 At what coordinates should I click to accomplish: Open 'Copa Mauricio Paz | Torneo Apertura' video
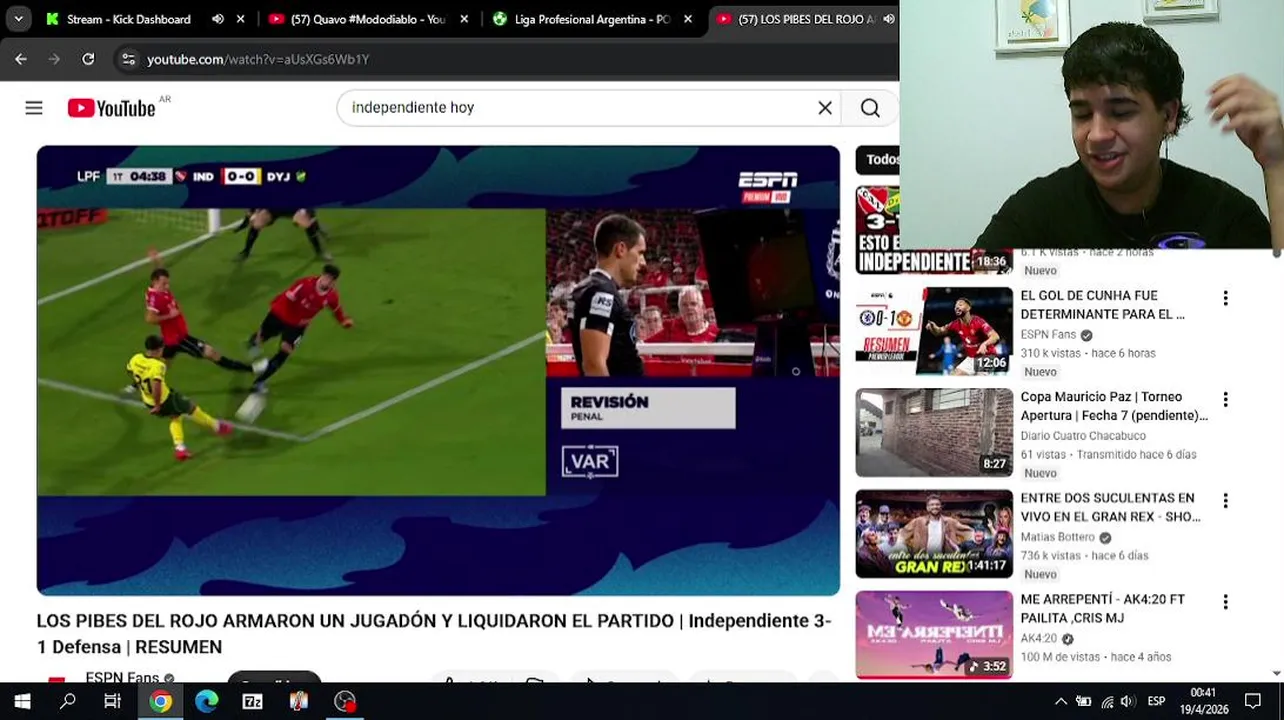1114,406
